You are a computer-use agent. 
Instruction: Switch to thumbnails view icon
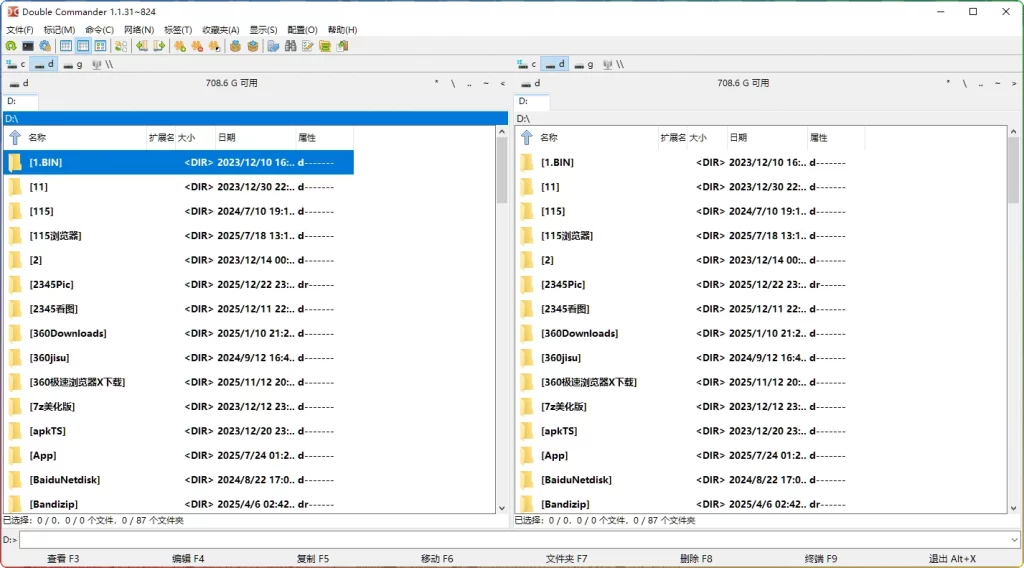coord(100,46)
